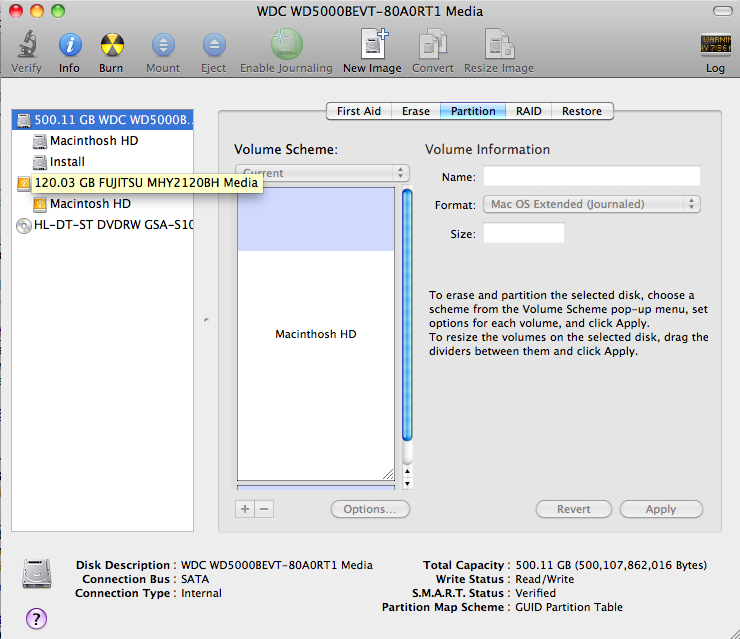Select the HL-DT-ST DVDRW drive

(x=102, y=225)
